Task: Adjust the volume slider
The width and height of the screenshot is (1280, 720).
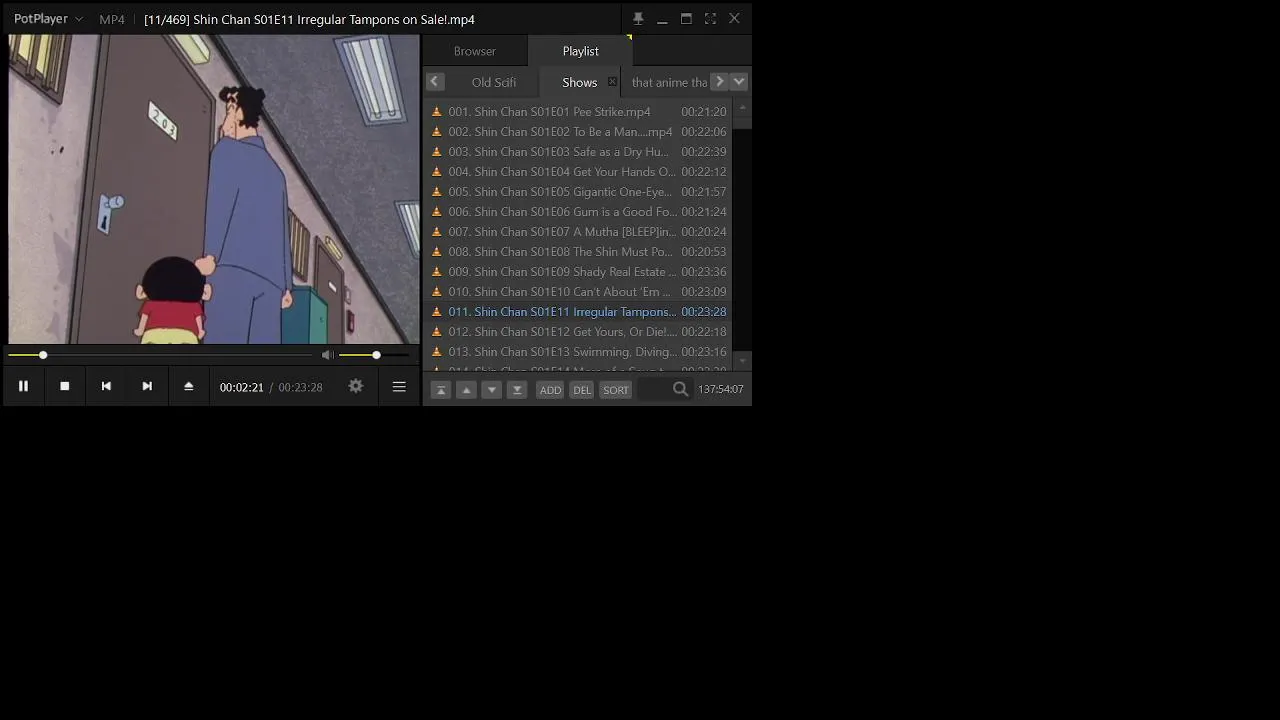Action: tap(375, 355)
